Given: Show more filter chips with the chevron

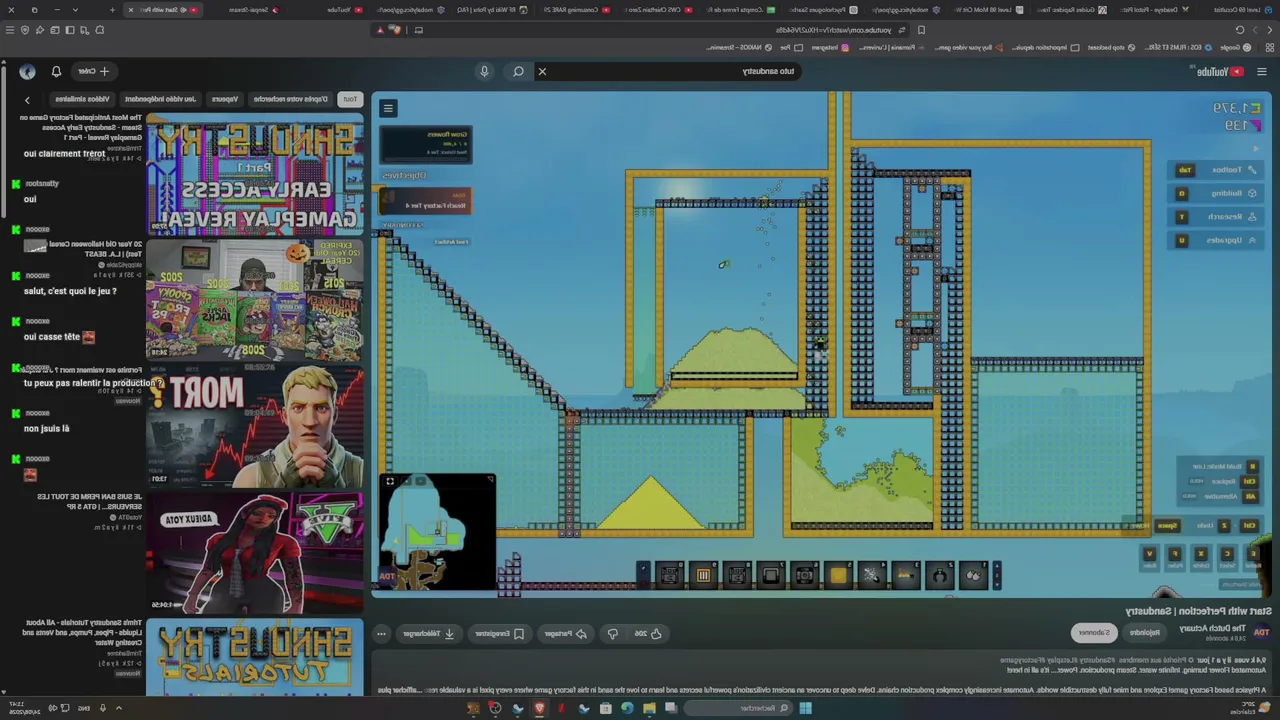Looking at the screenshot, I should coord(27,99).
